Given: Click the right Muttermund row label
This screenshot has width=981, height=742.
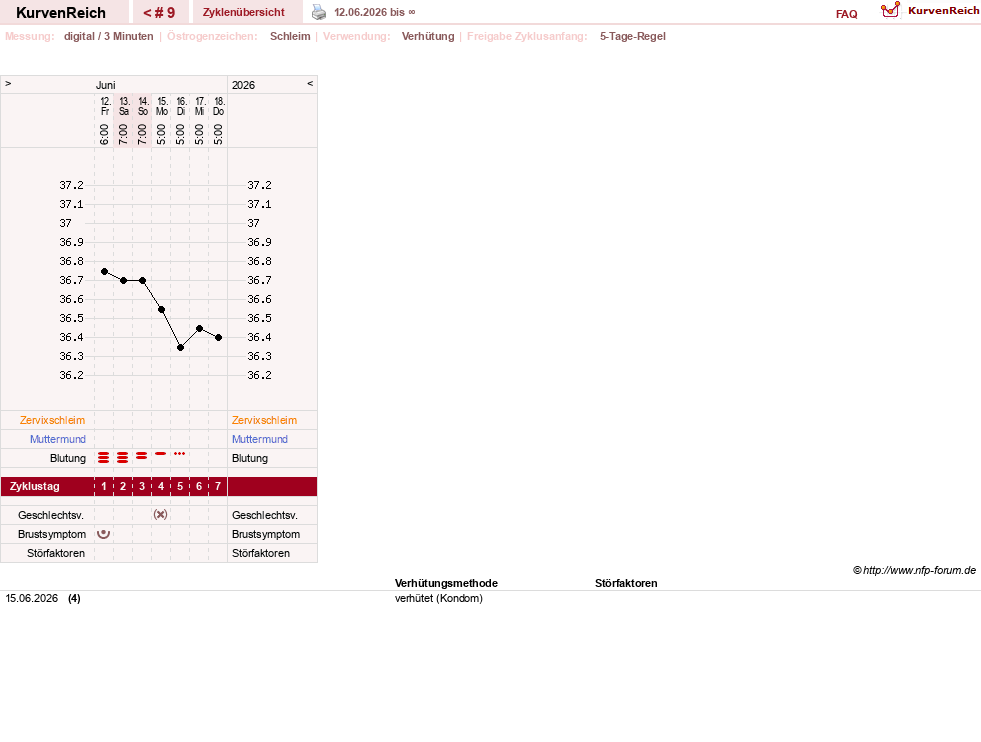Looking at the screenshot, I should 260,439.
